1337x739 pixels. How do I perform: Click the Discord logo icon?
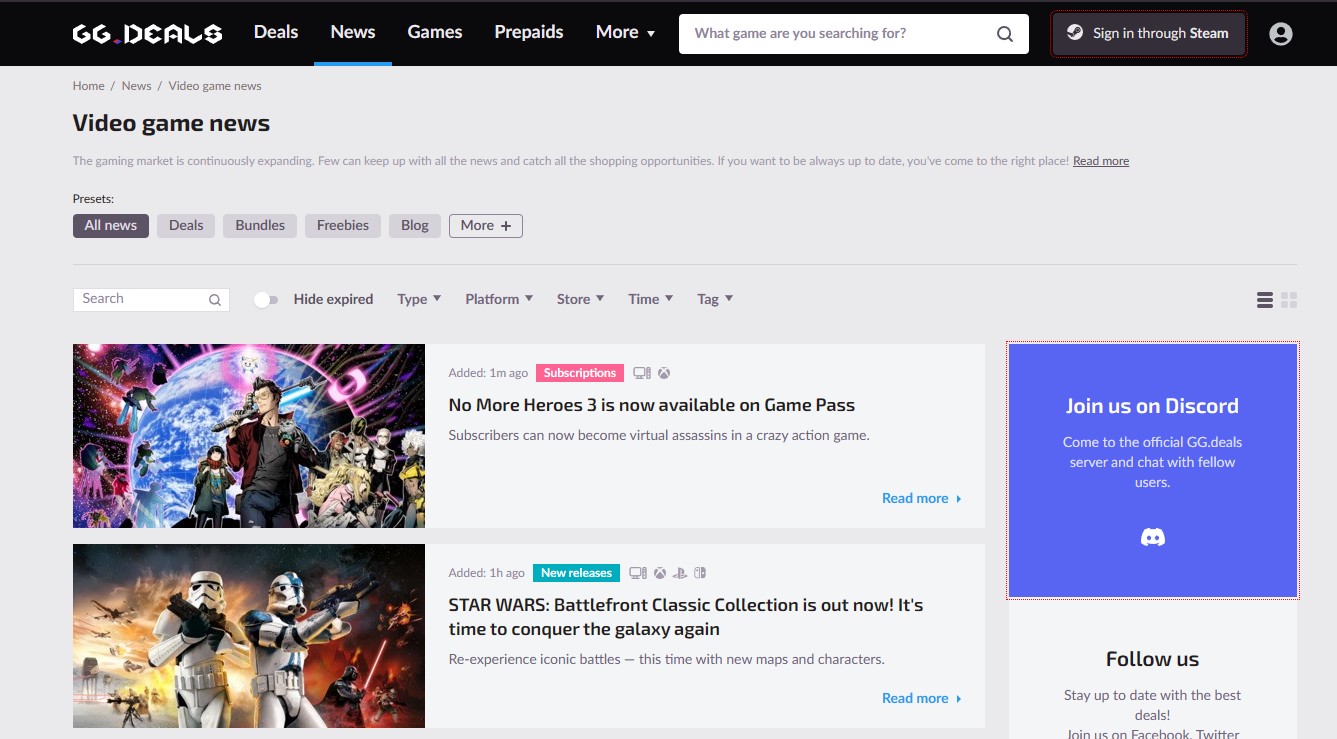tap(1153, 538)
